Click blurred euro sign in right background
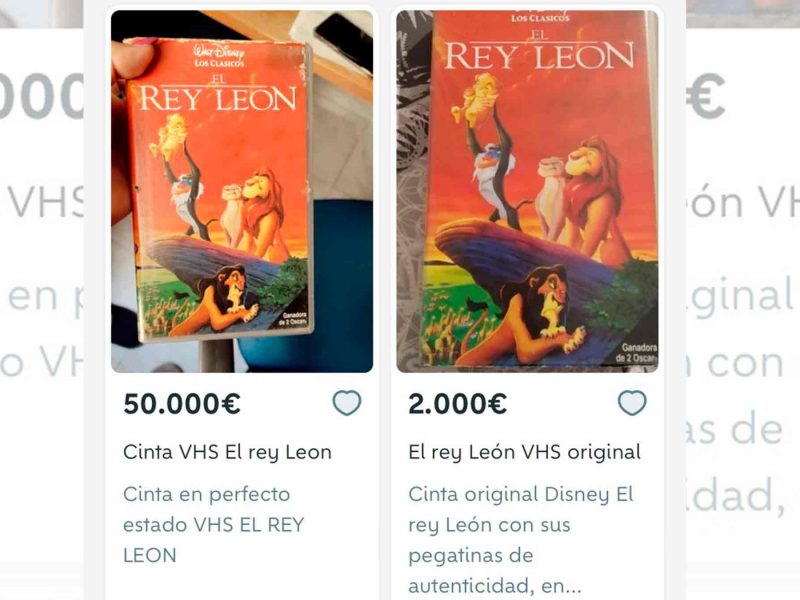The image size is (800, 600). pyautogui.click(x=705, y=96)
